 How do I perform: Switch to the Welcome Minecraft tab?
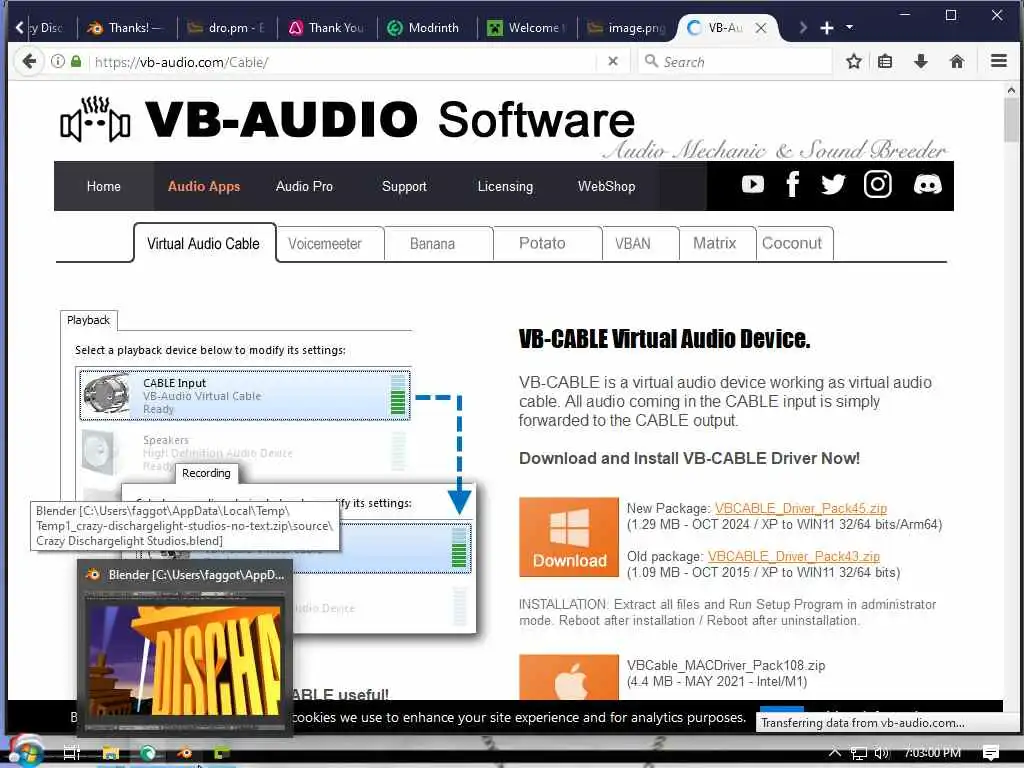pos(527,28)
